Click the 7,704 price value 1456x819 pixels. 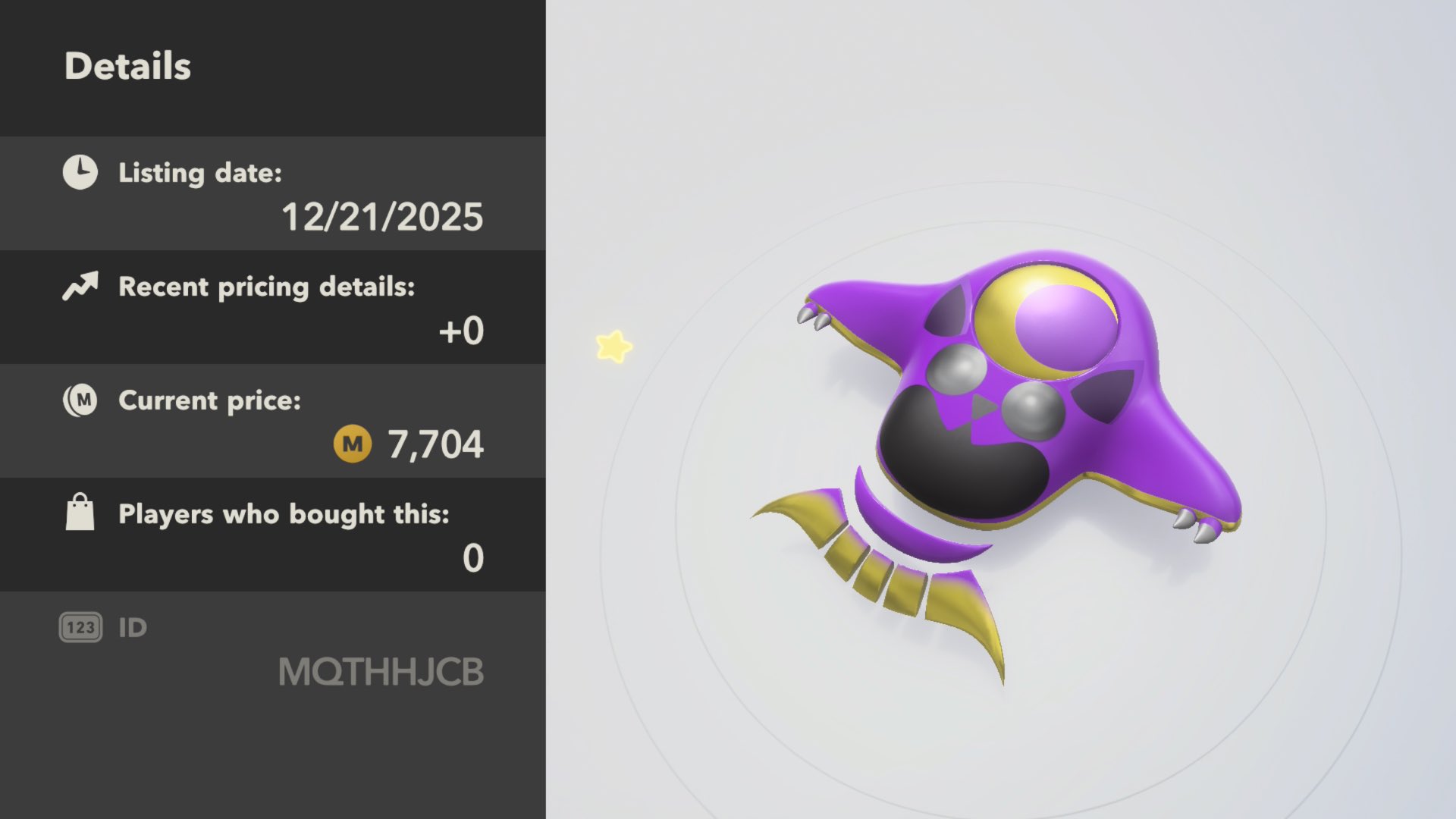(435, 444)
